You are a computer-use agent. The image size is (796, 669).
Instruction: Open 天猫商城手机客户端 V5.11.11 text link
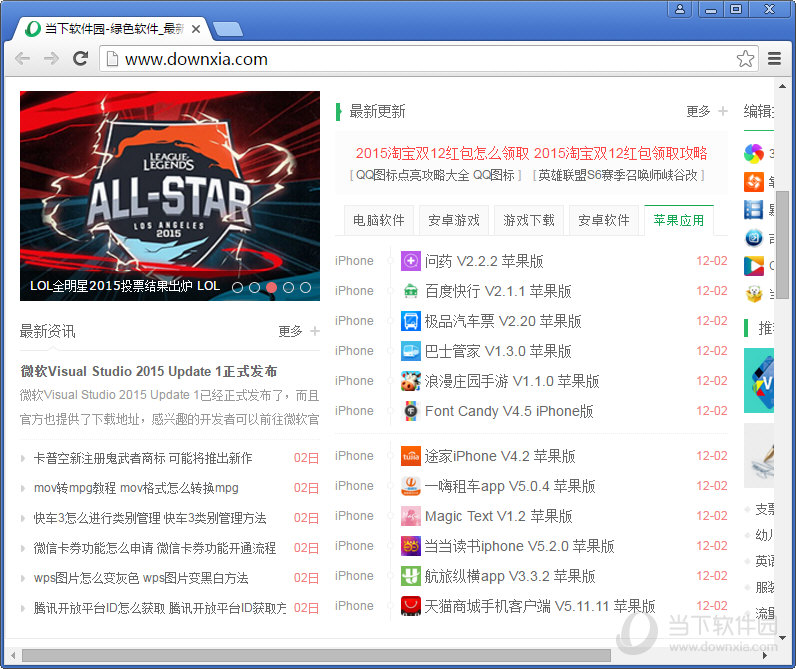540,606
